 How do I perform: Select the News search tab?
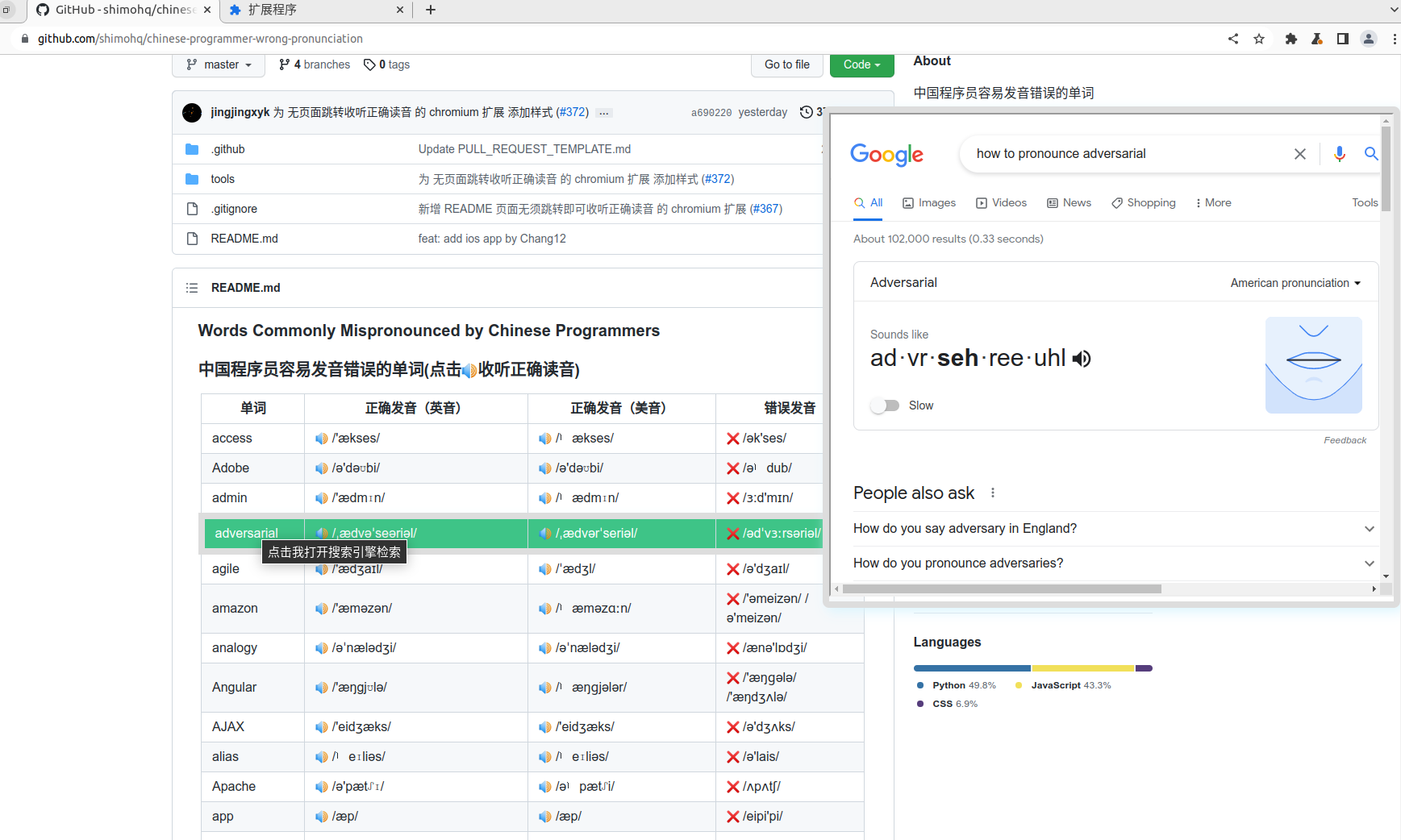pos(1069,203)
